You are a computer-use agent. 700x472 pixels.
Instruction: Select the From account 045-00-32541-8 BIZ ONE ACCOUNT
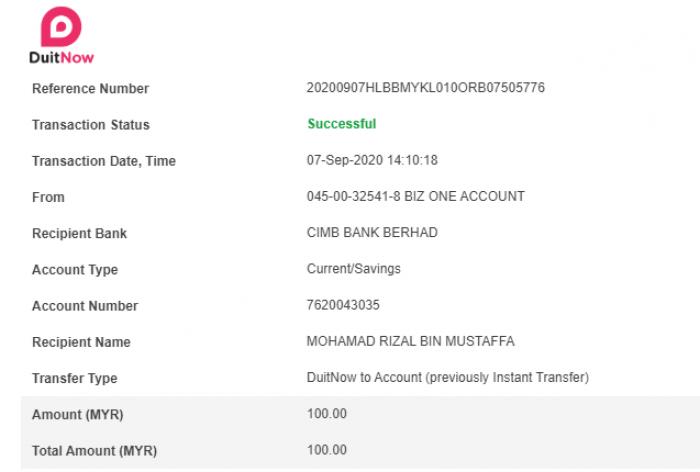tap(416, 196)
